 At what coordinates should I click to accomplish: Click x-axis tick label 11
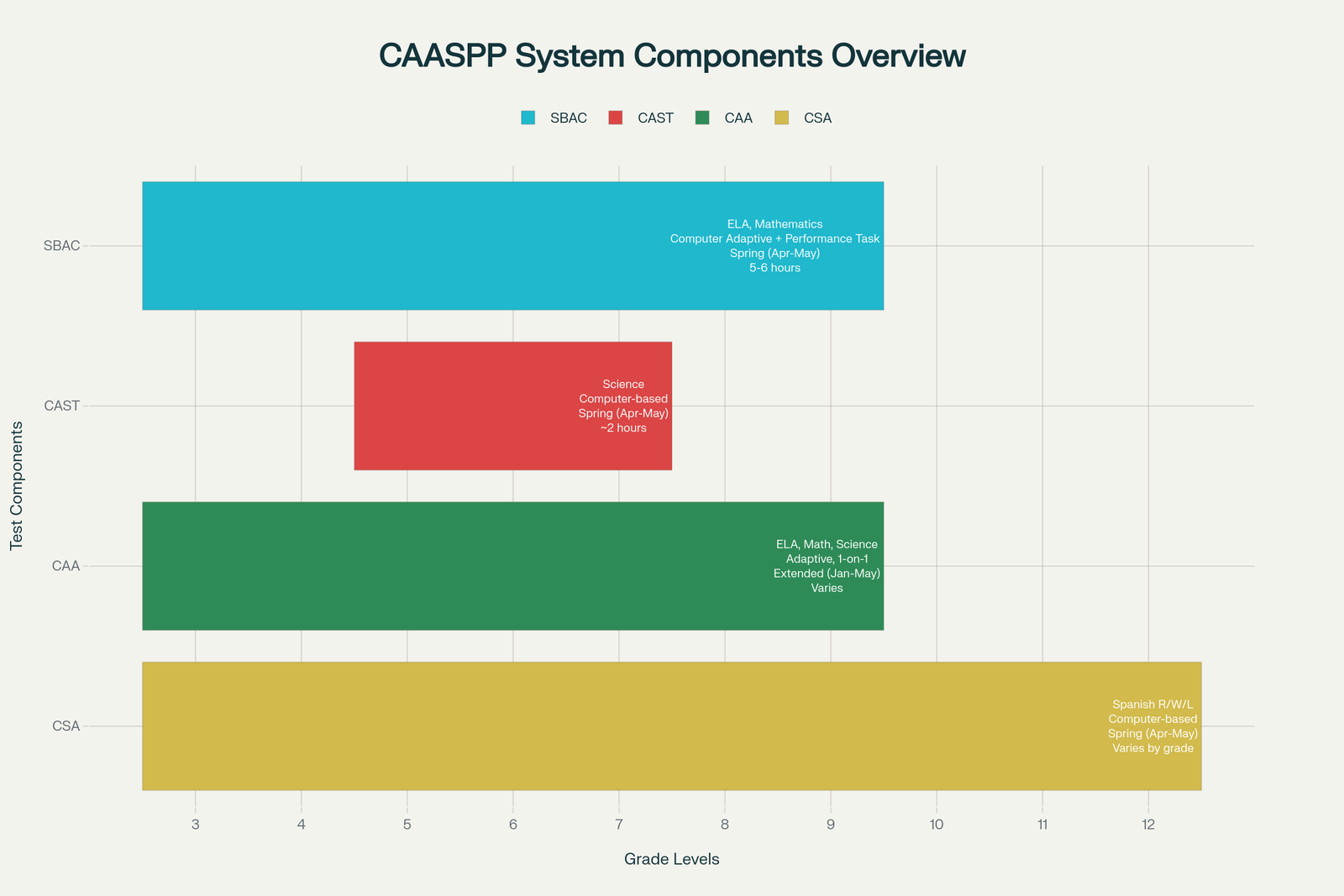(x=1042, y=825)
